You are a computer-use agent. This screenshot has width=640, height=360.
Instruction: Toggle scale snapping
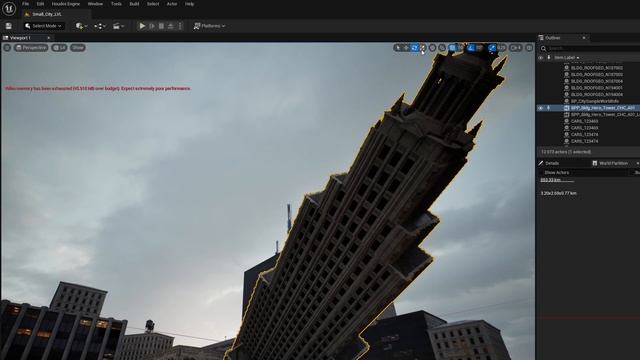click(x=492, y=48)
